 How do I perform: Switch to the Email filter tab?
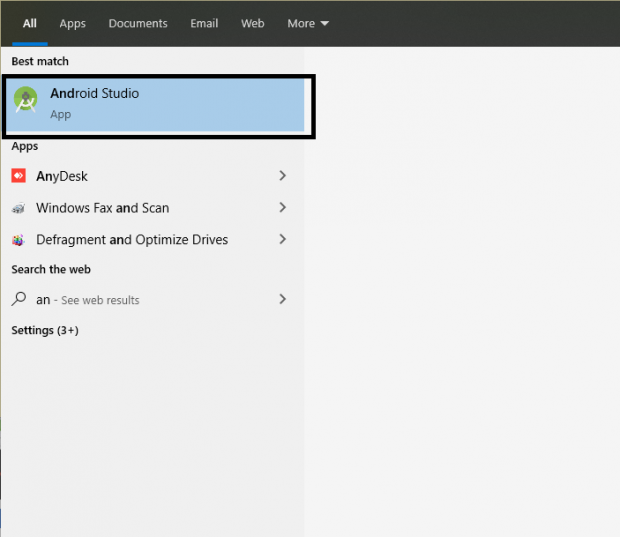pos(204,23)
